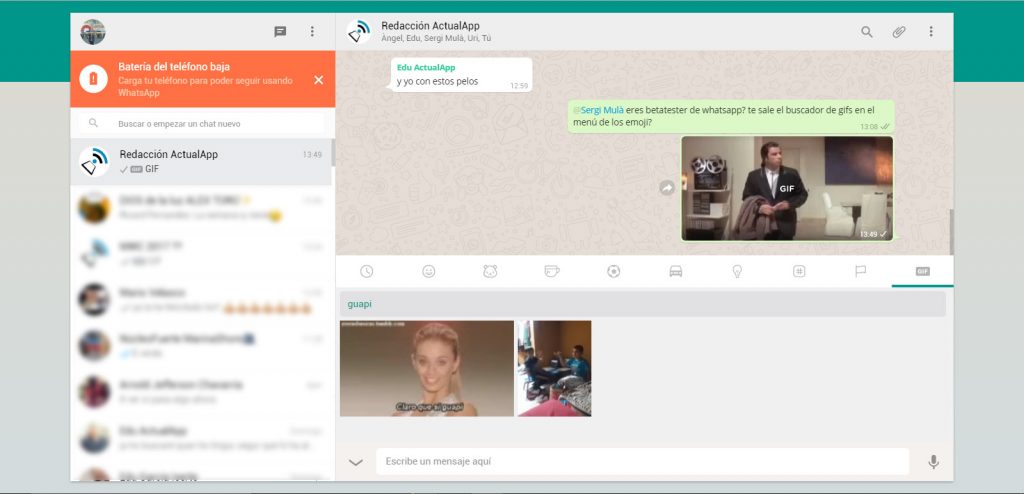
Task: Select the objects light bulb tab
Action: [737, 271]
